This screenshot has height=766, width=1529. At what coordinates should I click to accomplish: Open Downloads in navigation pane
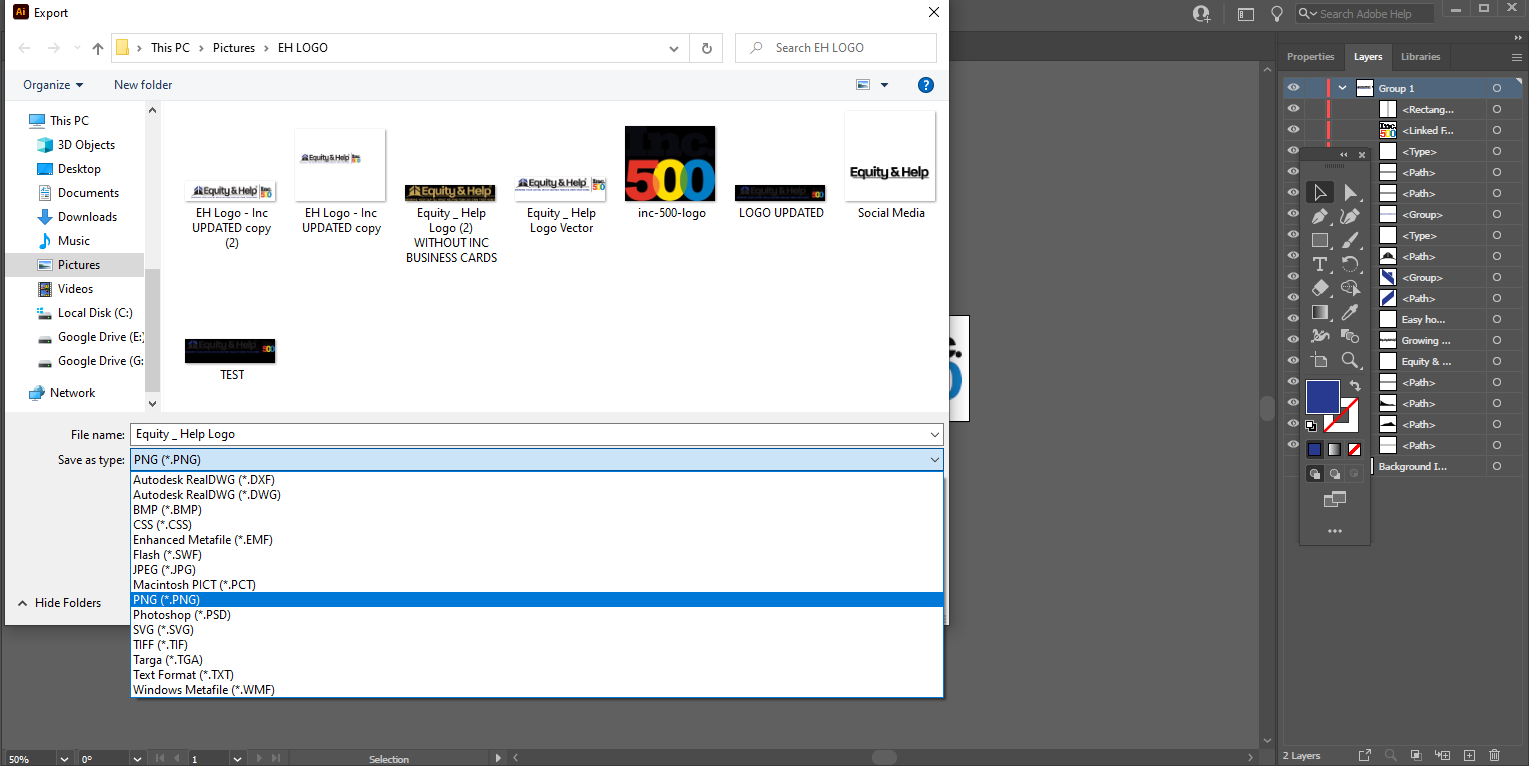[x=87, y=217]
